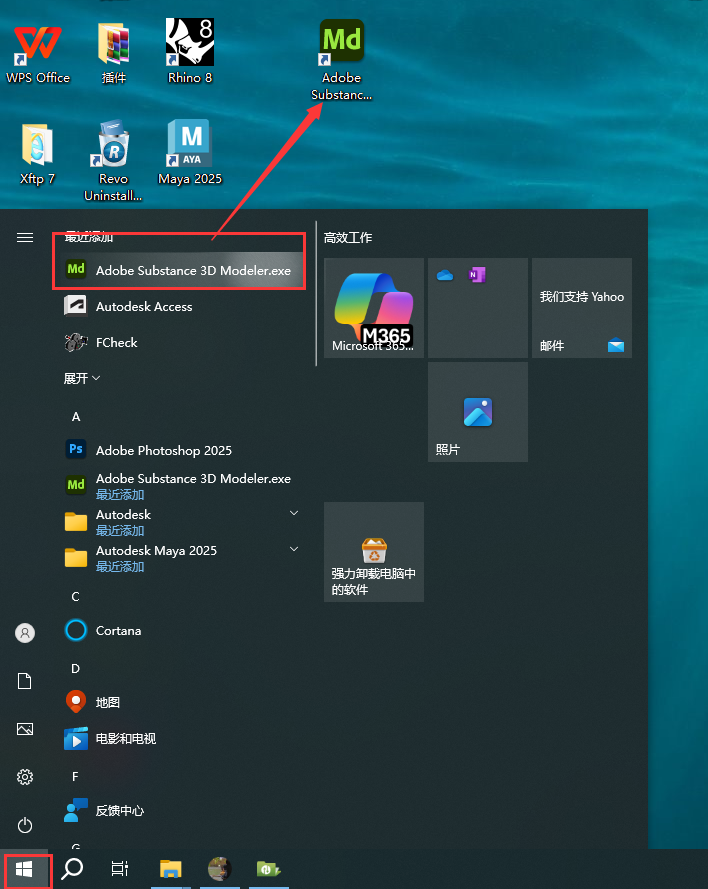
Task: Expand the Autodesk folder chevron
Action: point(294,513)
